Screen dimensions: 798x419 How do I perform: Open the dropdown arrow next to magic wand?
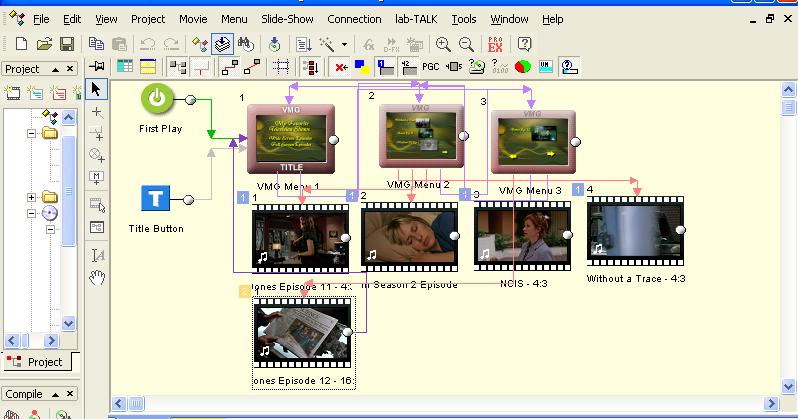click(x=345, y=44)
